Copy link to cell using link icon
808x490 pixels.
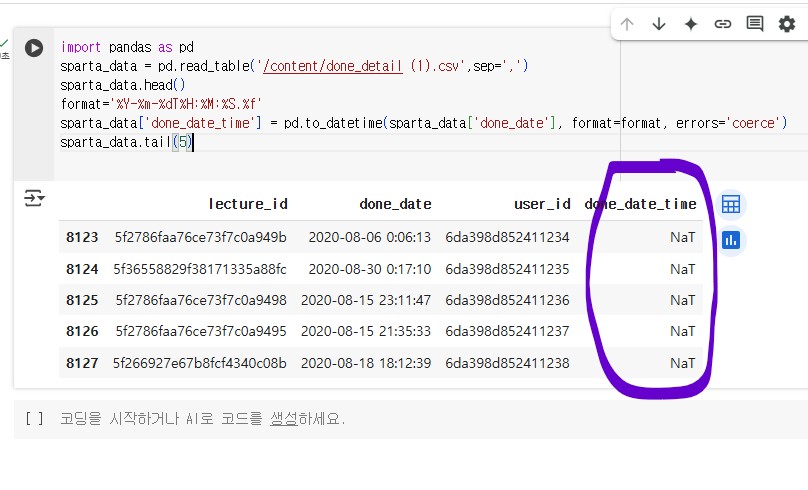tap(723, 24)
